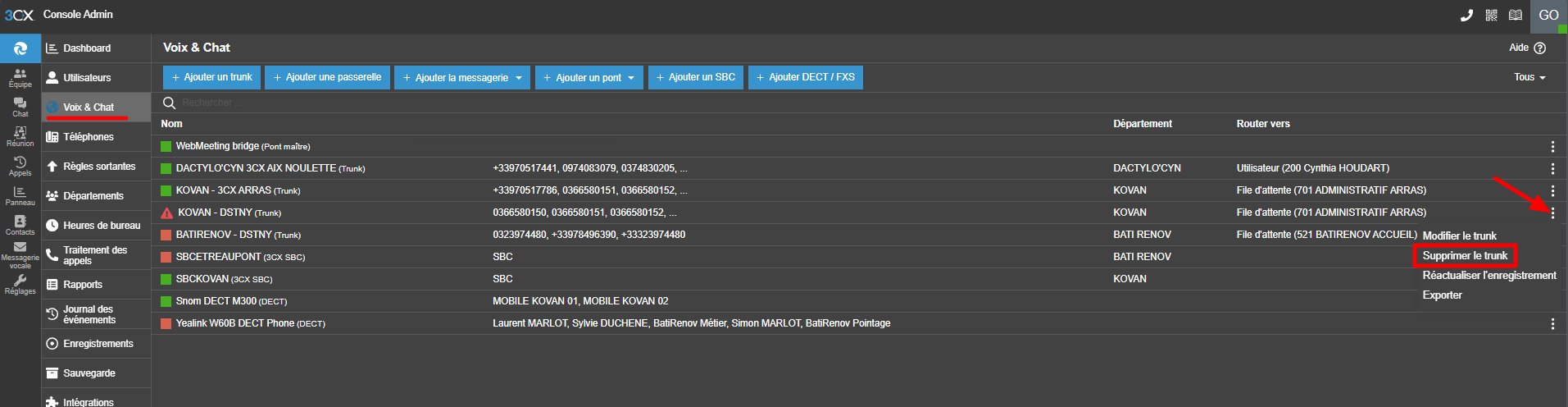Click MOBILE KOVAN 01, MOBILE KOVAN 02 cell
Viewport: 1568px width, 407px height.
tap(580, 301)
